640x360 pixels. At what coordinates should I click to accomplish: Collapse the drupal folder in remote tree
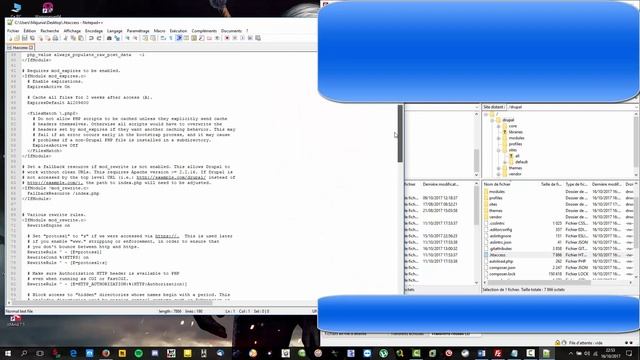pyautogui.click(x=492, y=120)
